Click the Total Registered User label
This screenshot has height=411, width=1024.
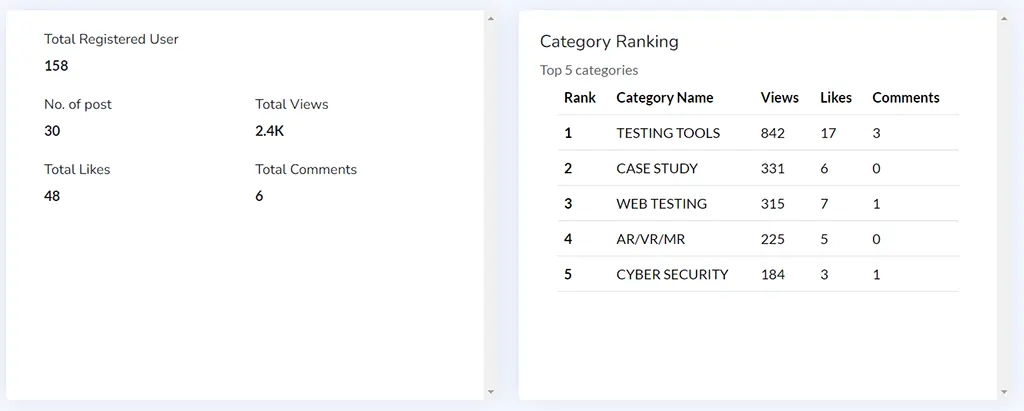tap(111, 39)
